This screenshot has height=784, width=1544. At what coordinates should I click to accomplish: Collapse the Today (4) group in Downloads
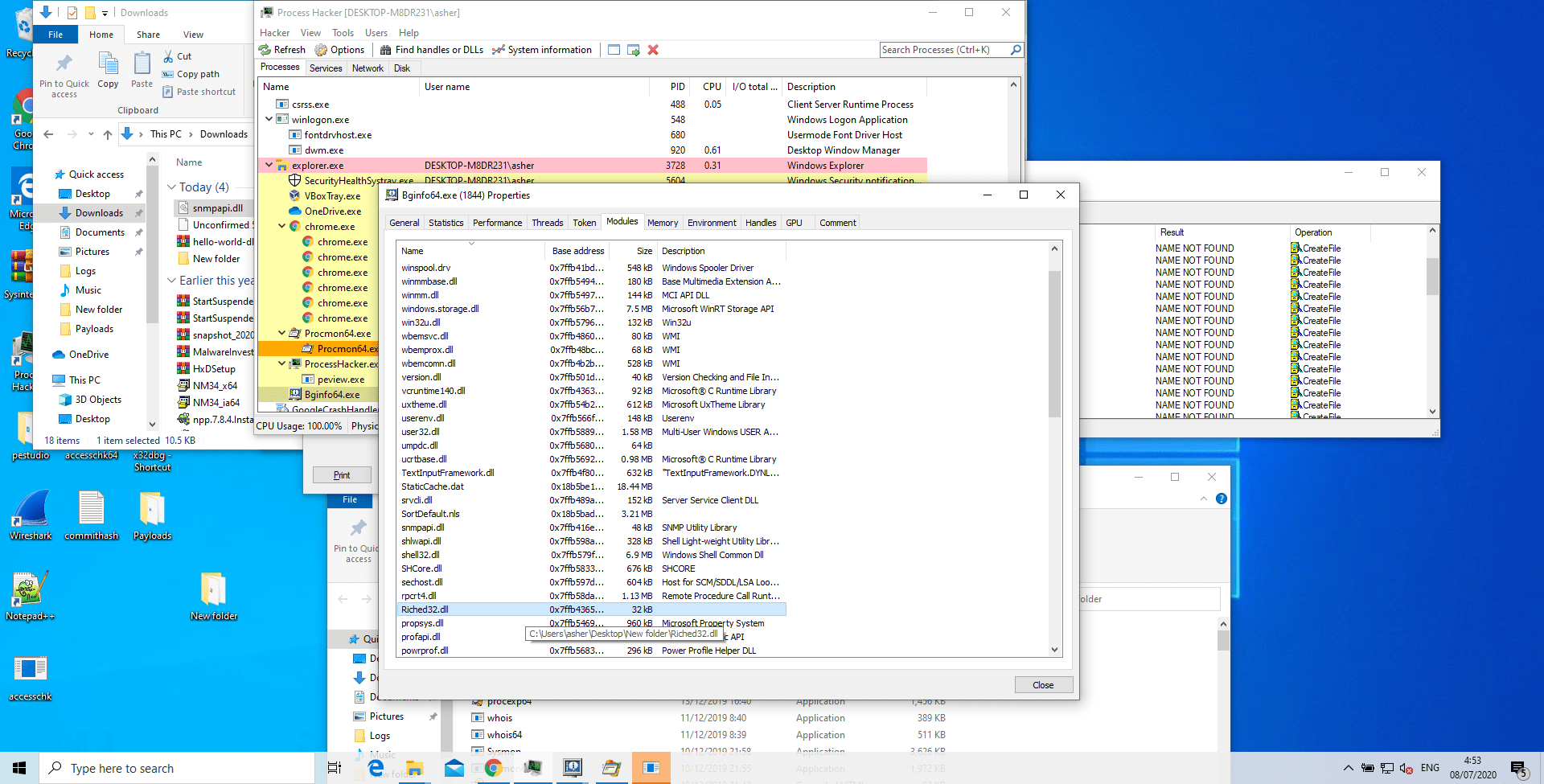(x=171, y=187)
